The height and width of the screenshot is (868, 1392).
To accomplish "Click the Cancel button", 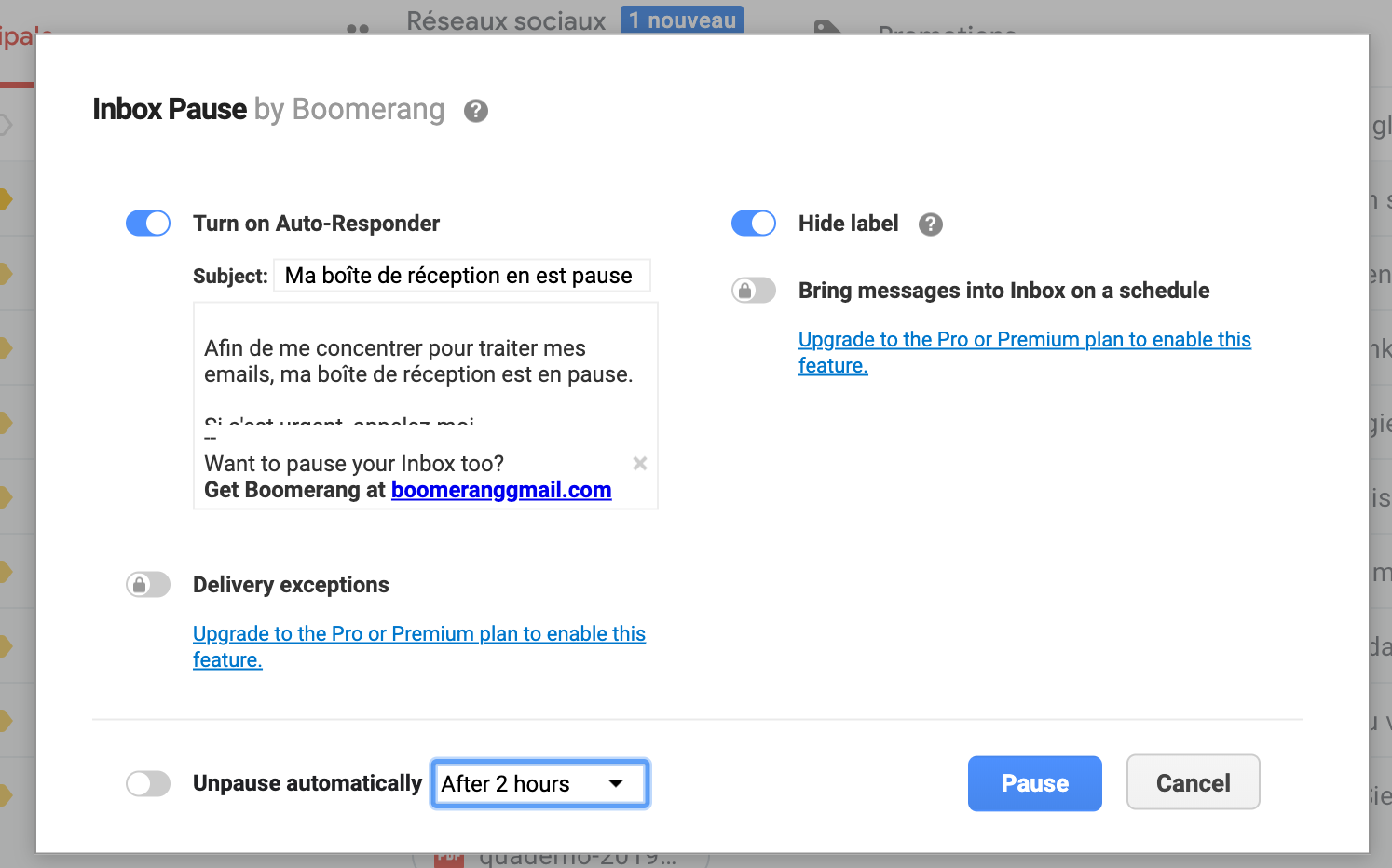I will (x=1193, y=782).
